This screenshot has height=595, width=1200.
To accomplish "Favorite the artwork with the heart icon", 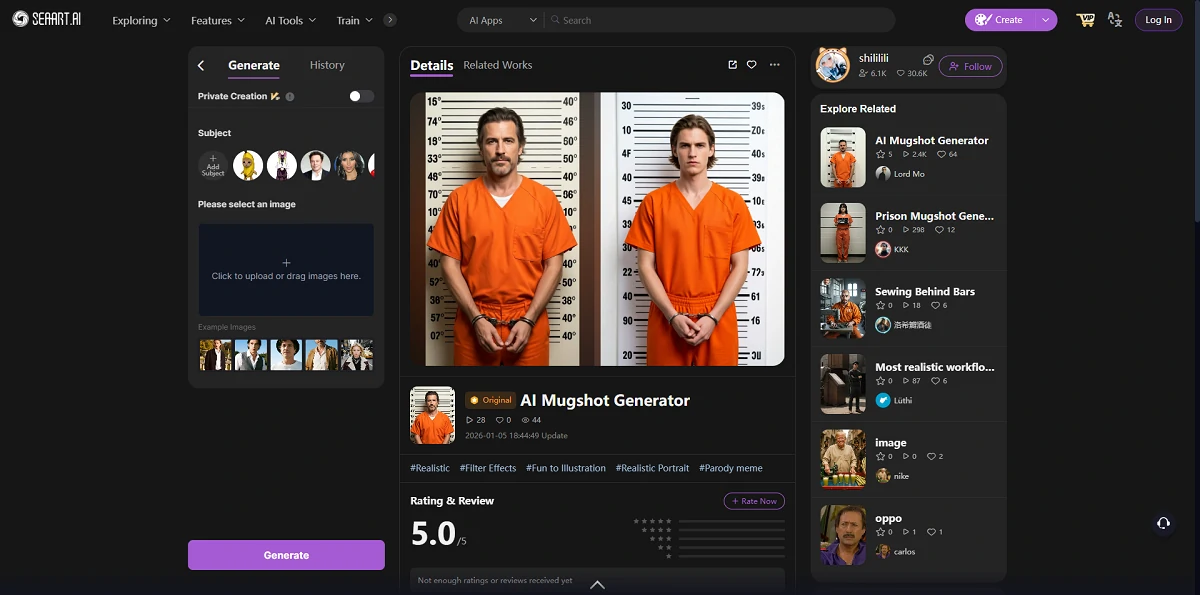I will tap(752, 64).
